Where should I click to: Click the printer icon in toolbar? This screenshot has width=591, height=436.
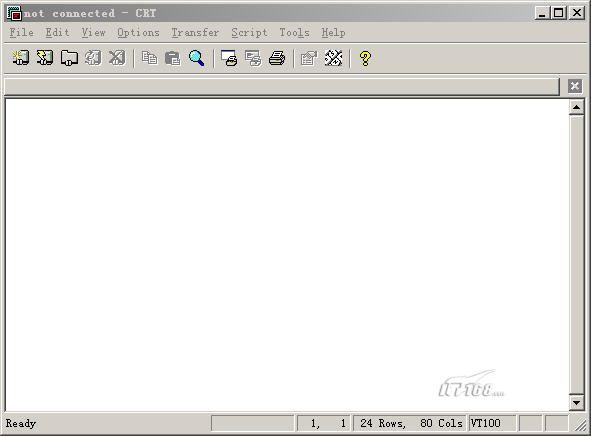277,58
